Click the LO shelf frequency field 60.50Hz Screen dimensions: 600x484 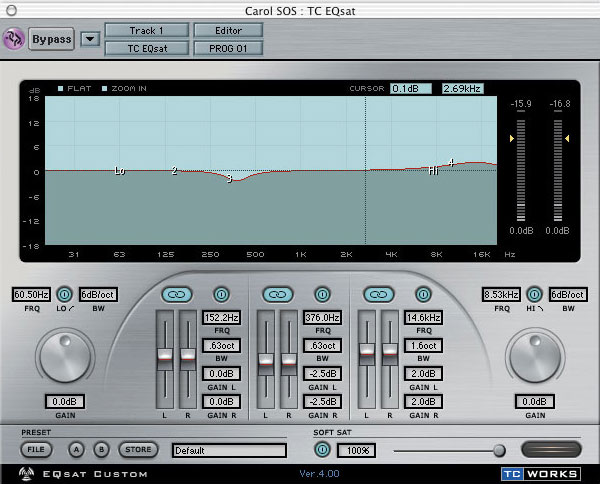[31, 294]
